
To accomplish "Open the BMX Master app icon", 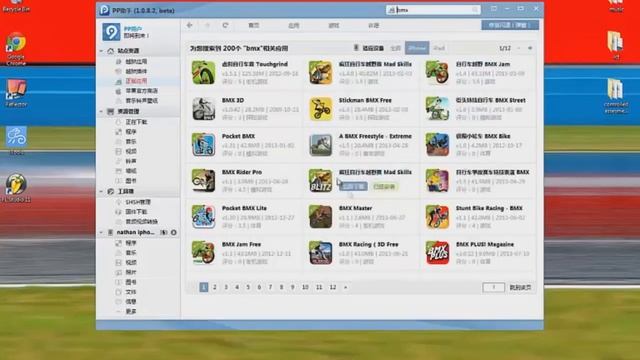I will [x=320, y=216].
